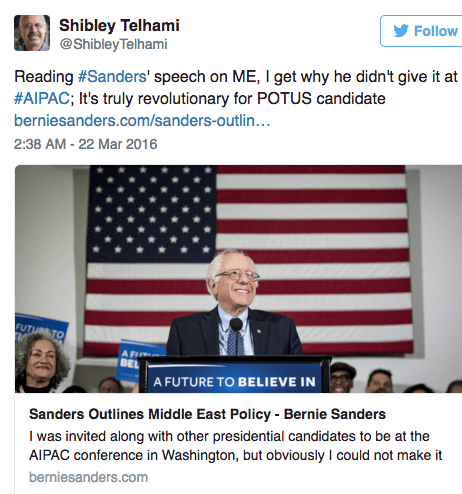Open the #Sanders hashtag
Screen dimensions: 462x494
[112, 77]
